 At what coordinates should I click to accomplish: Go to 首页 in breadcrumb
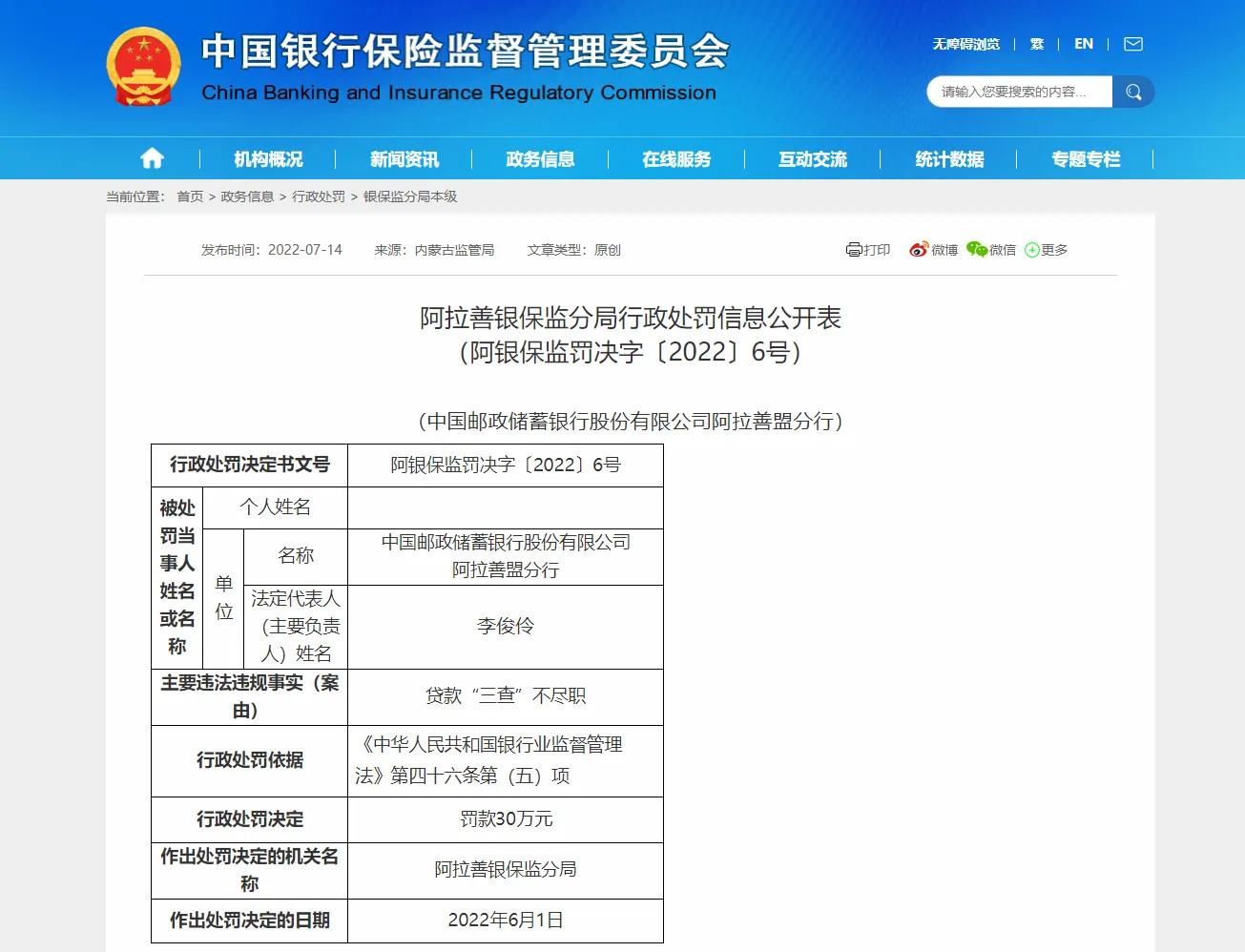(190, 197)
